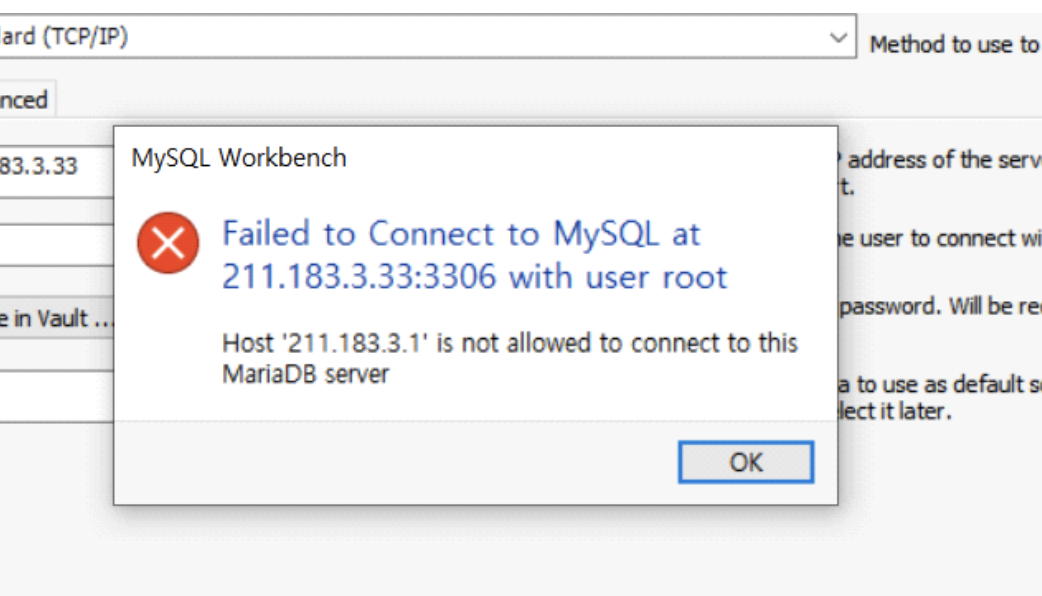Click the MySQL Workbench dialog title
1042x596 pixels.
239,157
